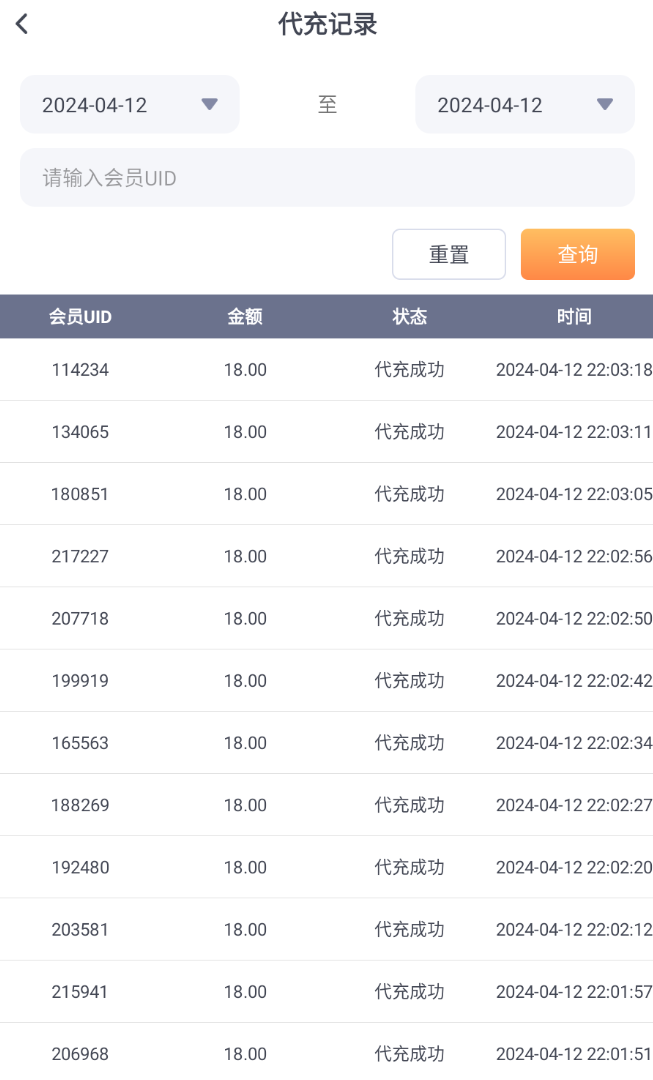Image resolution: width=653 pixels, height=1080 pixels.
Task: Click the 时间 column header
Action: click(x=574, y=317)
